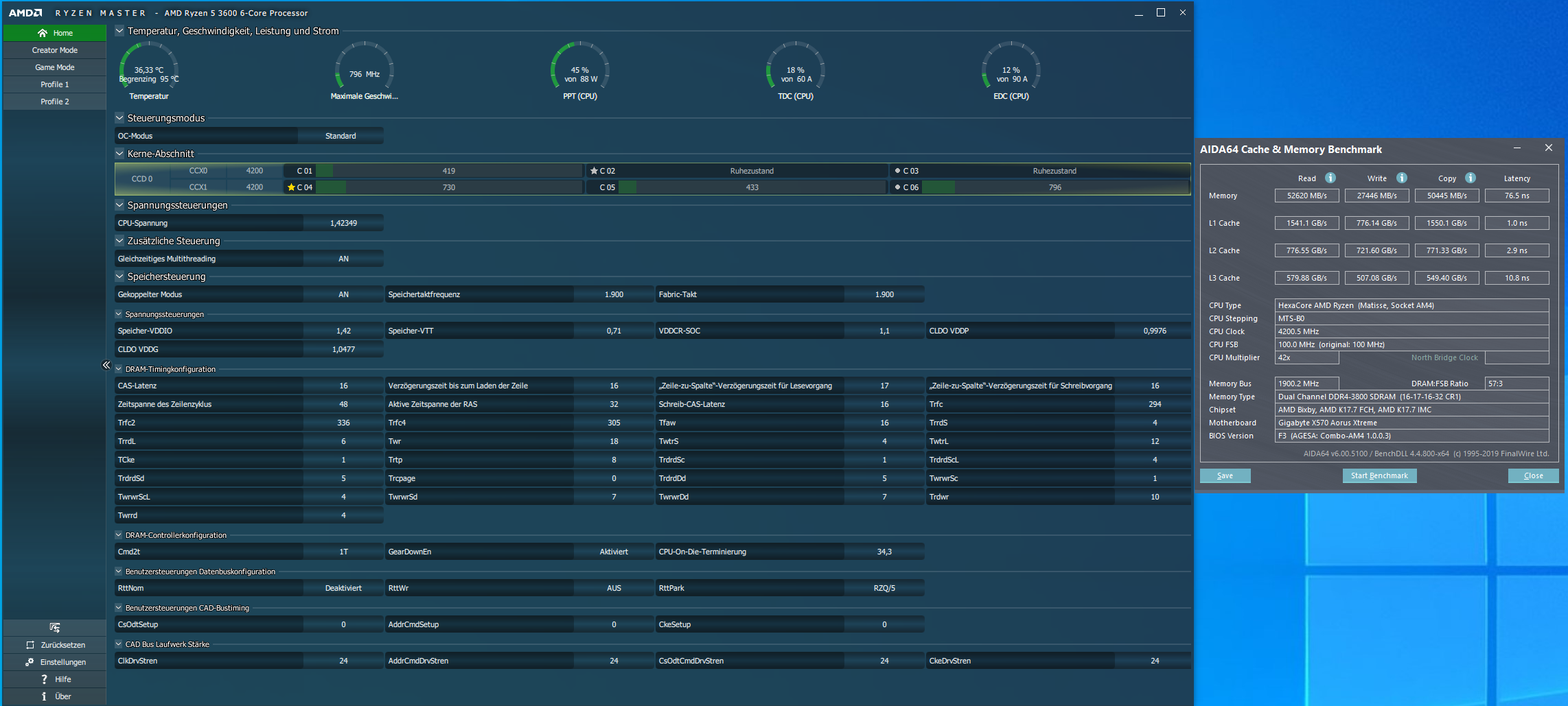Screen dimensions: 1568x706
Task: Click the view-switch icon above Zurücksetzen
Action: coord(55,628)
